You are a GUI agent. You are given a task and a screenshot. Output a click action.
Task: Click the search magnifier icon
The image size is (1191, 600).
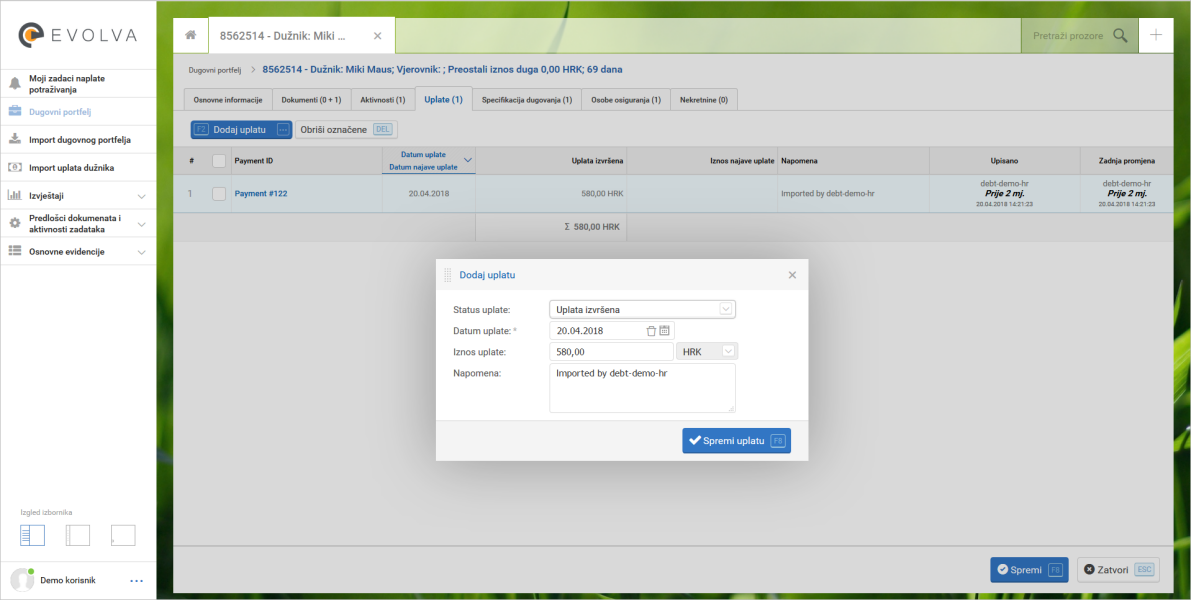click(x=1120, y=35)
